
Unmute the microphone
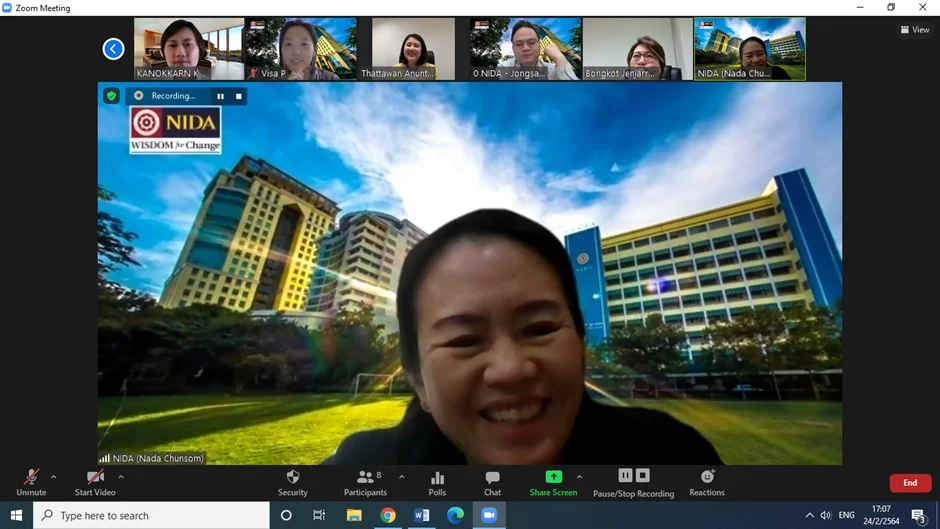click(x=31, y=483)
